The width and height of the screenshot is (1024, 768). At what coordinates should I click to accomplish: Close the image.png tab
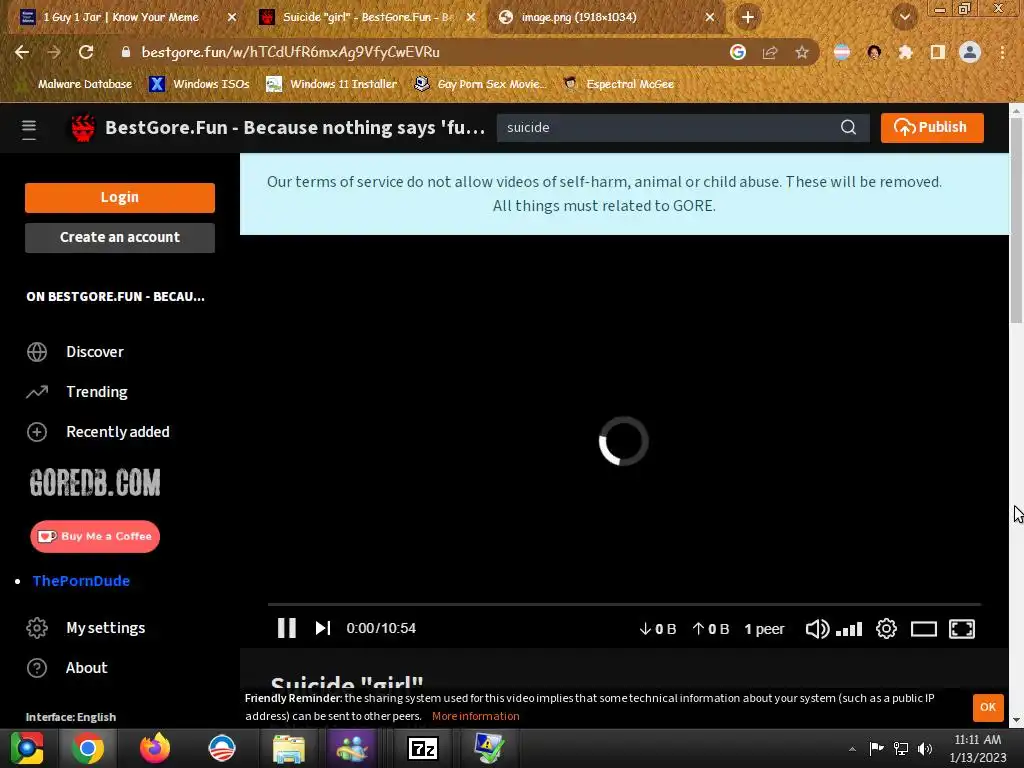(x=710, y=18)
